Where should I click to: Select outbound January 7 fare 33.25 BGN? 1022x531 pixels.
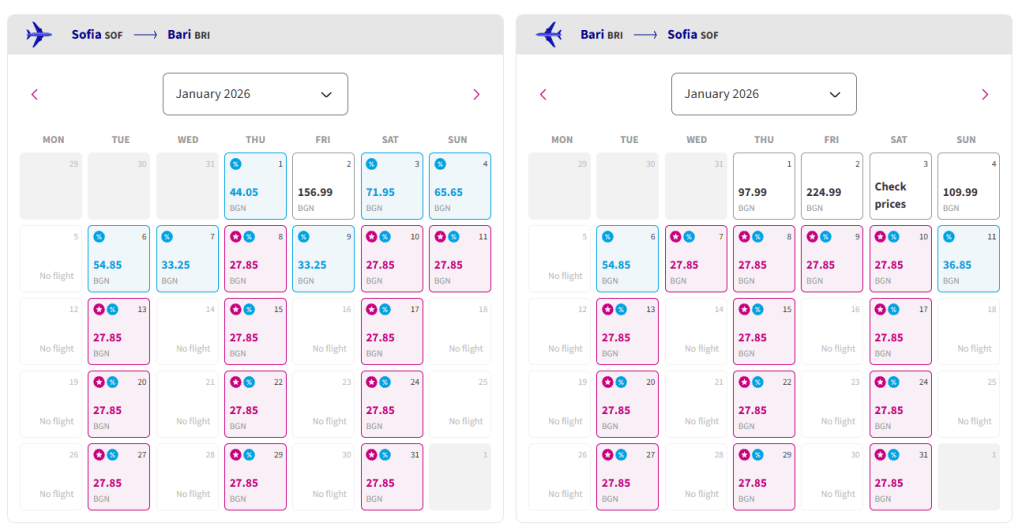coord(187,259)
